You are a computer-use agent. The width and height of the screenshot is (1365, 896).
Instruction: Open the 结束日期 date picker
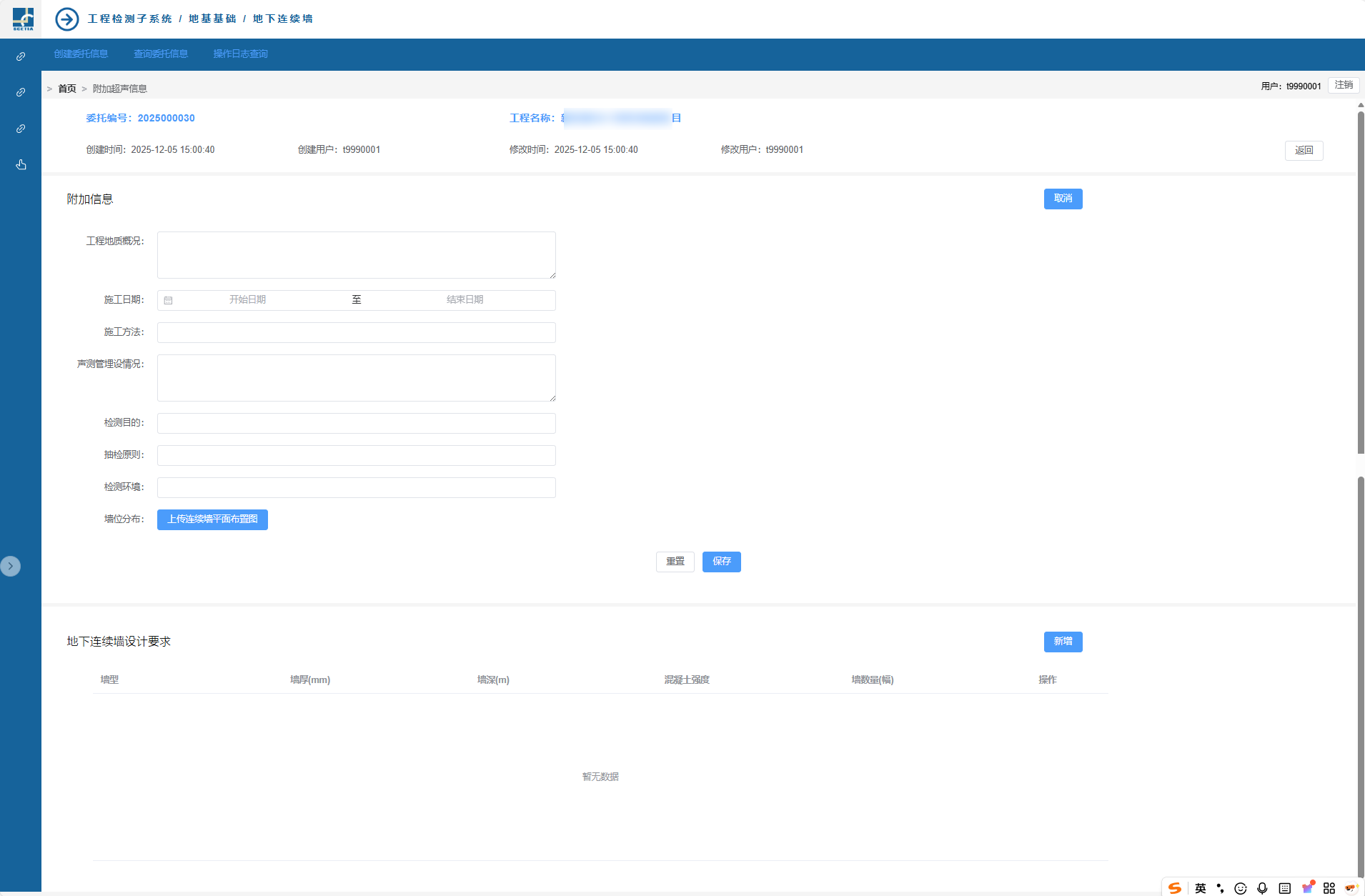[465, 300]
